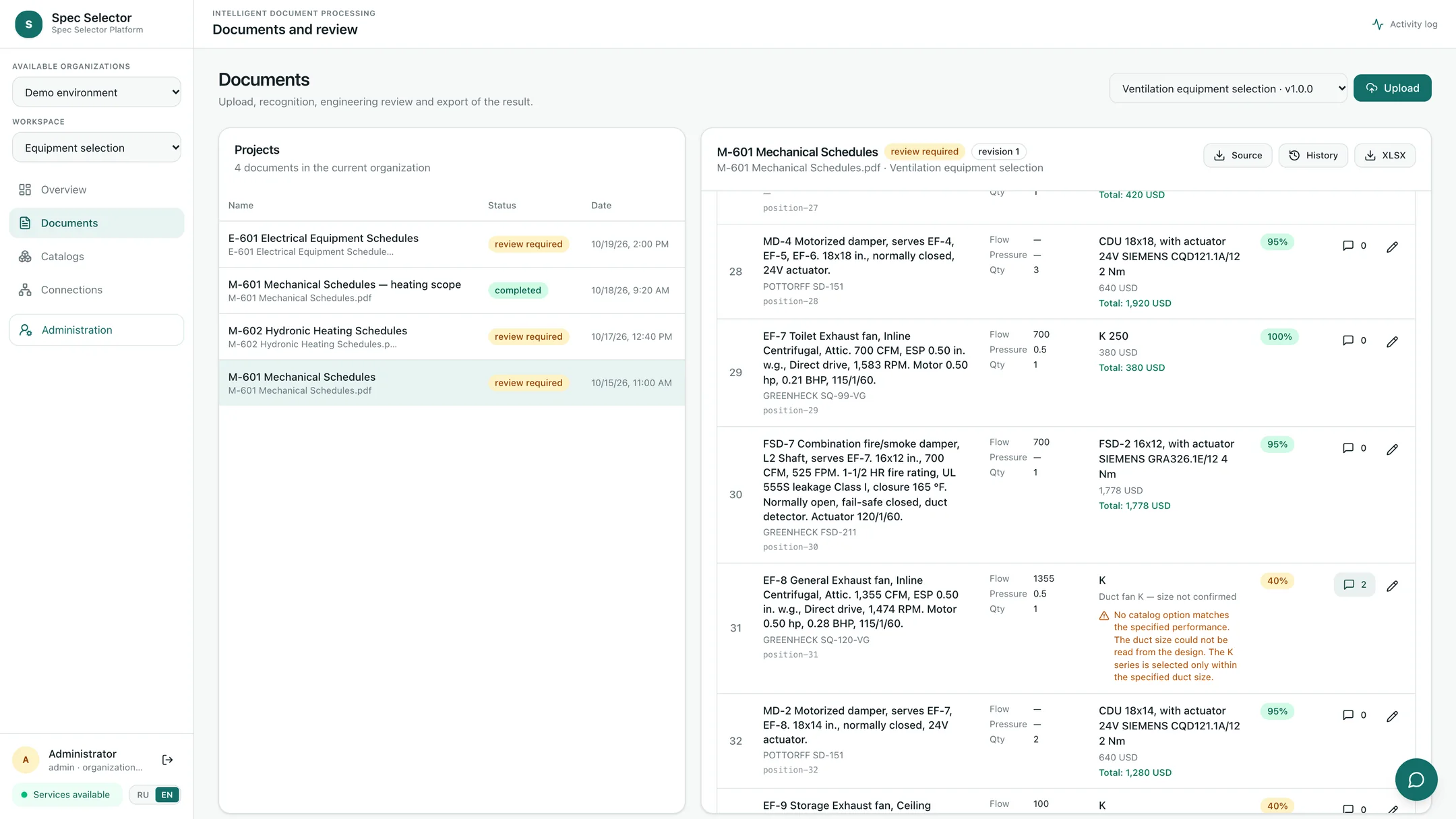1456x819 pixels.
Task: Edit the MD-2 Motorized damper row
Action: tap(1392, 717)
